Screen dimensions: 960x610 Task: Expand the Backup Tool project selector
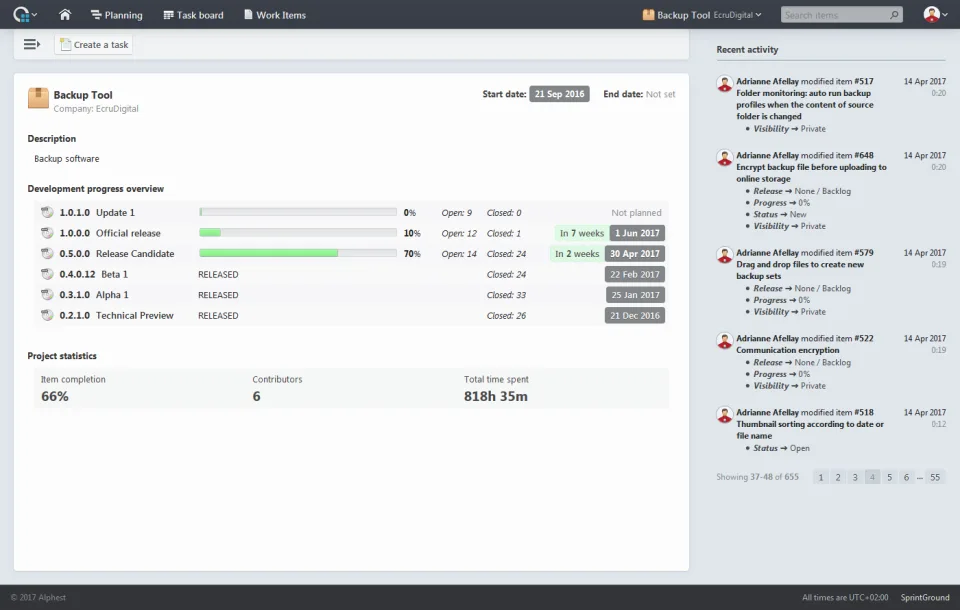(x=702, y=15)
